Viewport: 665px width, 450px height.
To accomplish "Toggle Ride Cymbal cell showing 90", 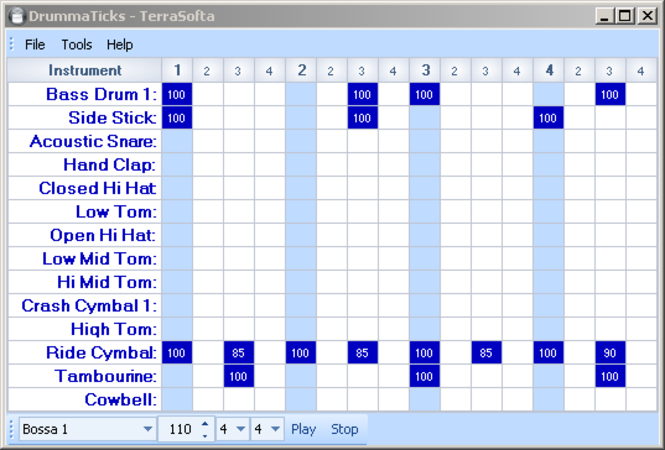I will [610, 353].
